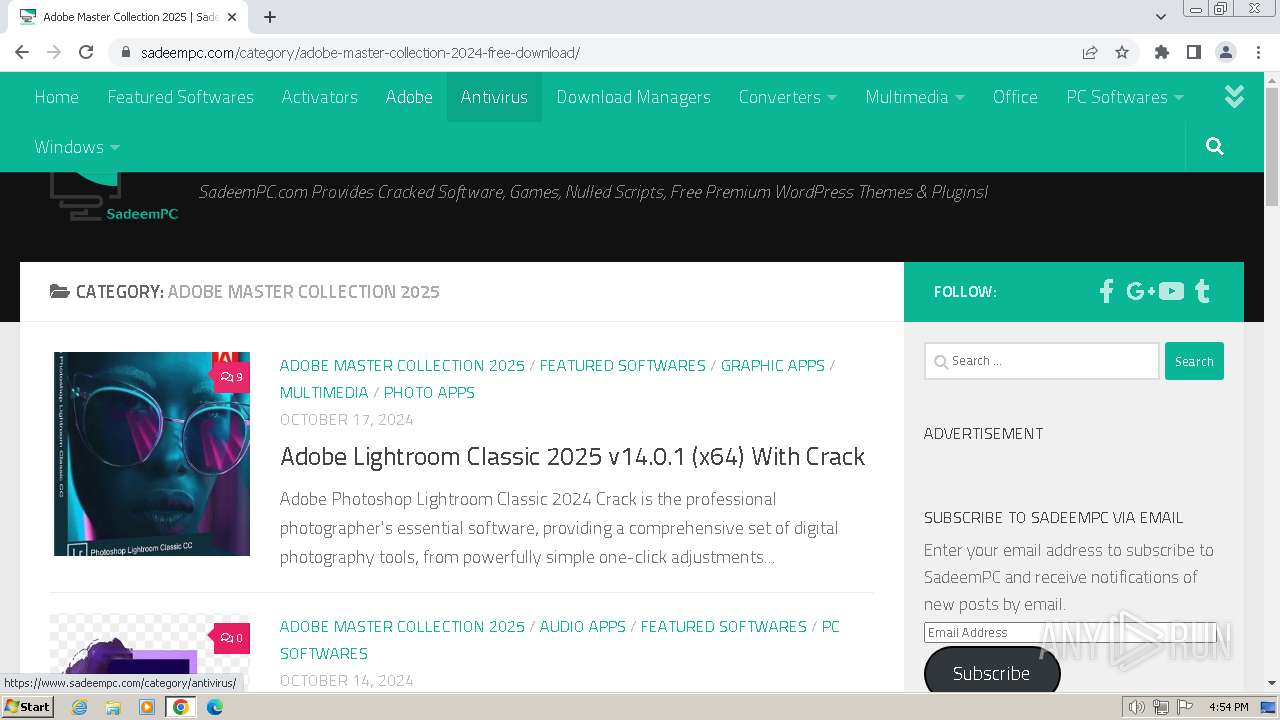
Task: Expand the Windows dropdown menu
Action: pos(77,147)
